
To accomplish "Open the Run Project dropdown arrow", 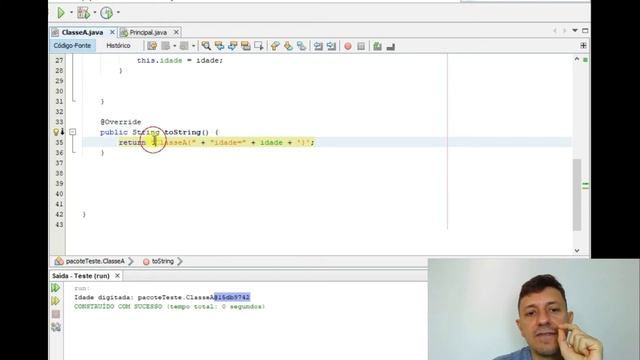I will point(71,13).
